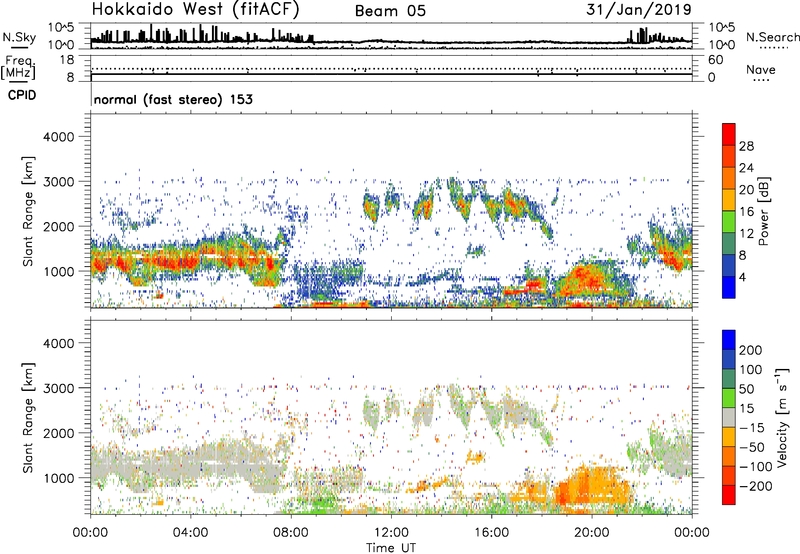Click the "20:00" time tick label

click(x=591, y=533)
